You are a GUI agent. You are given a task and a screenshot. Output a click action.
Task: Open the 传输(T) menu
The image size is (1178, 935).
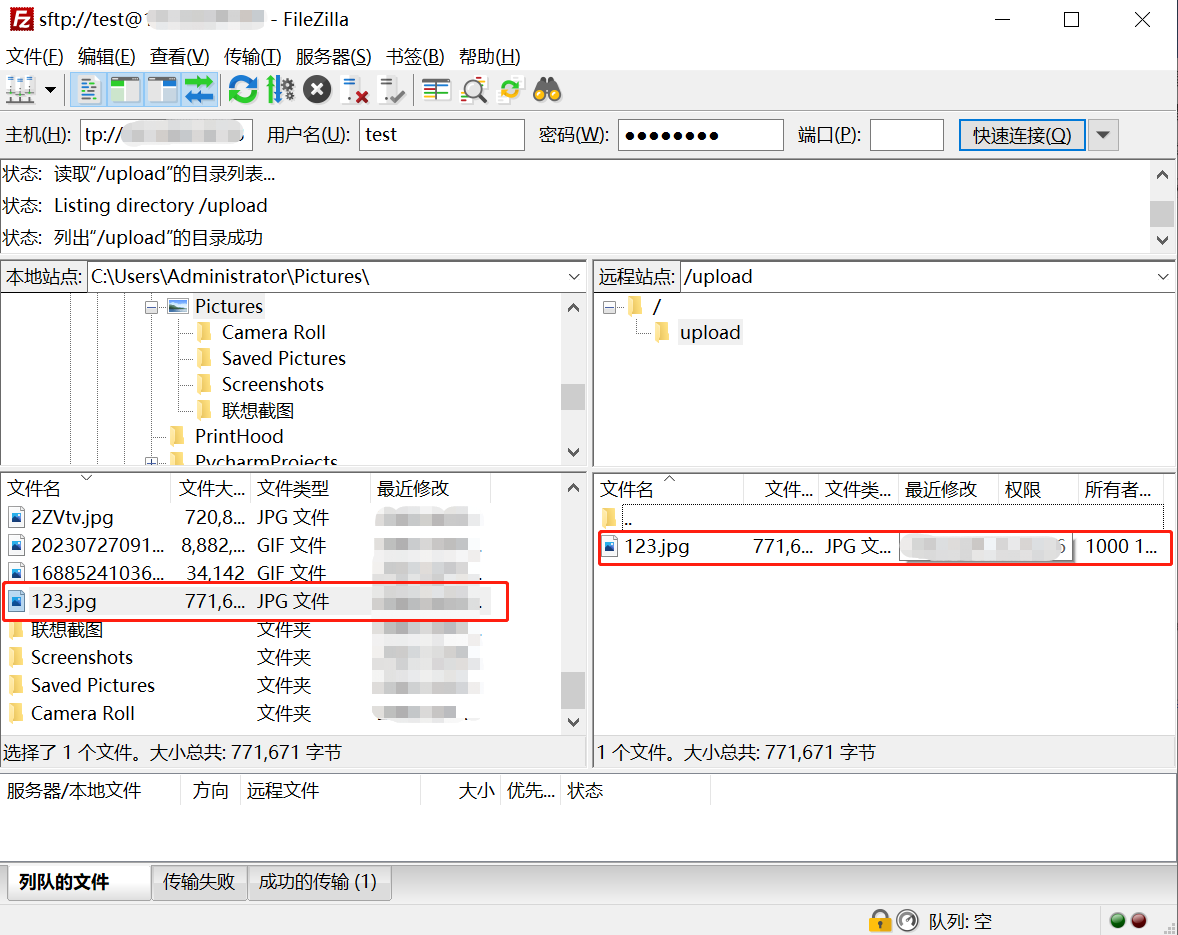pos(252,56)
